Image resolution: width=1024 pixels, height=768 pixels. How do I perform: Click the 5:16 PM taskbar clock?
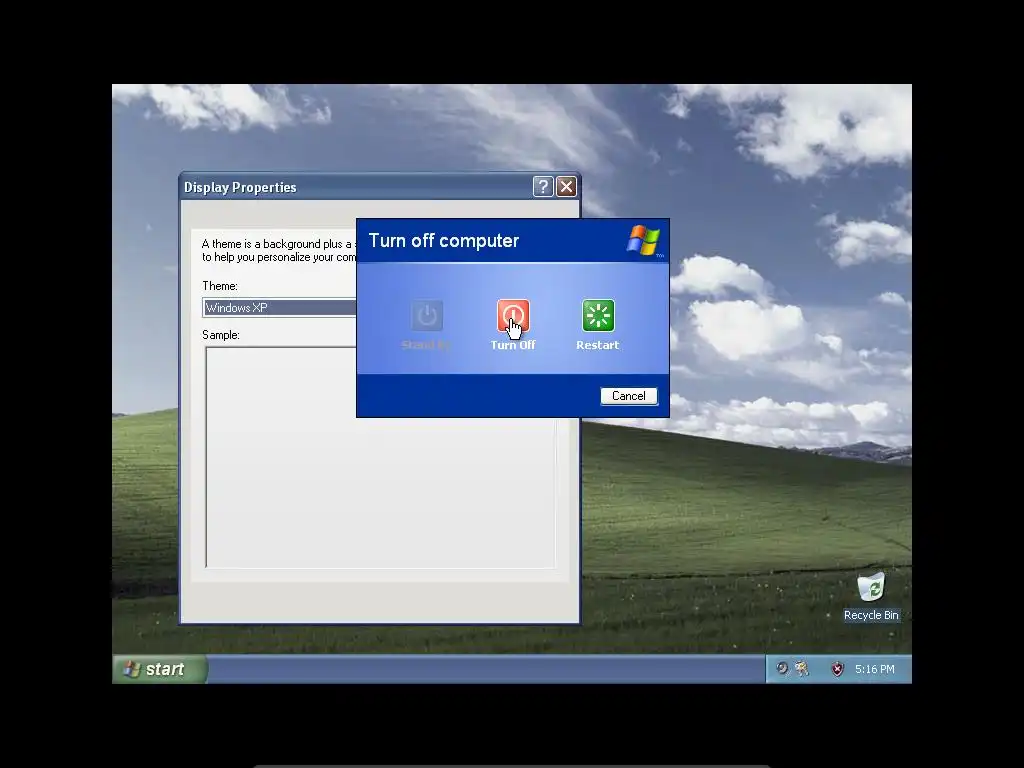(874, 669)
